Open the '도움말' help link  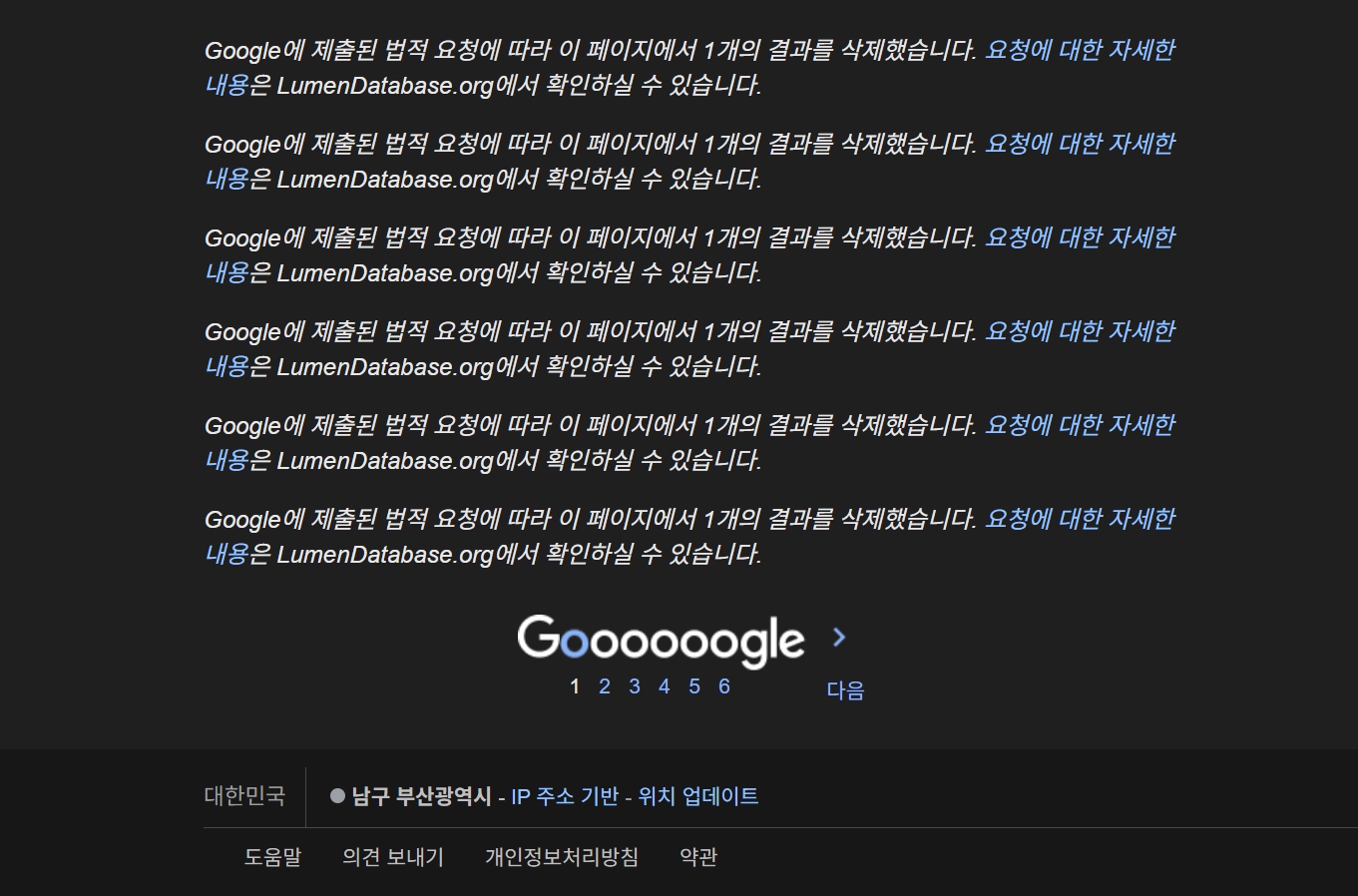coord(272,857)
